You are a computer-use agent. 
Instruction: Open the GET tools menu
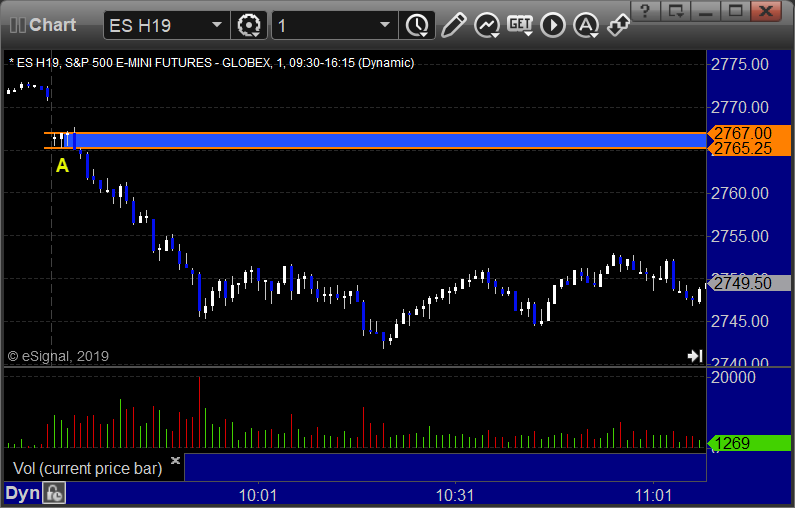(520, 25)
